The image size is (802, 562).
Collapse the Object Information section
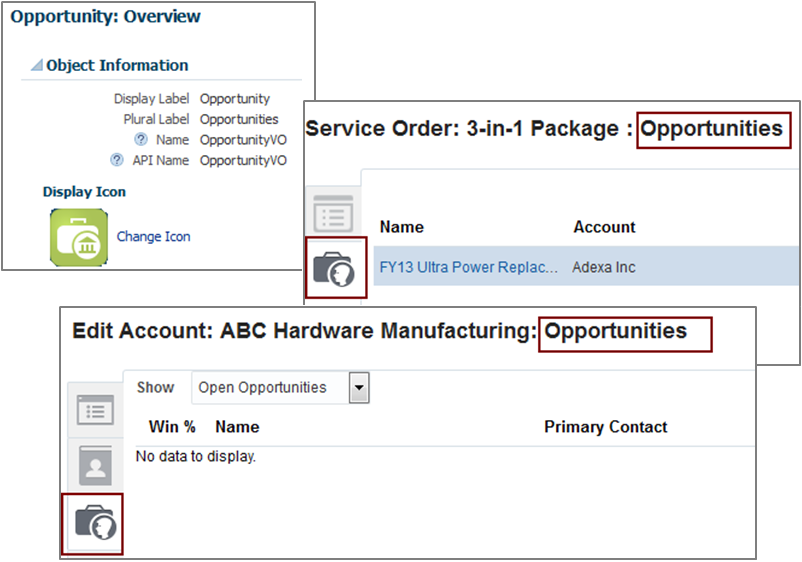pyautogui.click(x=36, y=66)
